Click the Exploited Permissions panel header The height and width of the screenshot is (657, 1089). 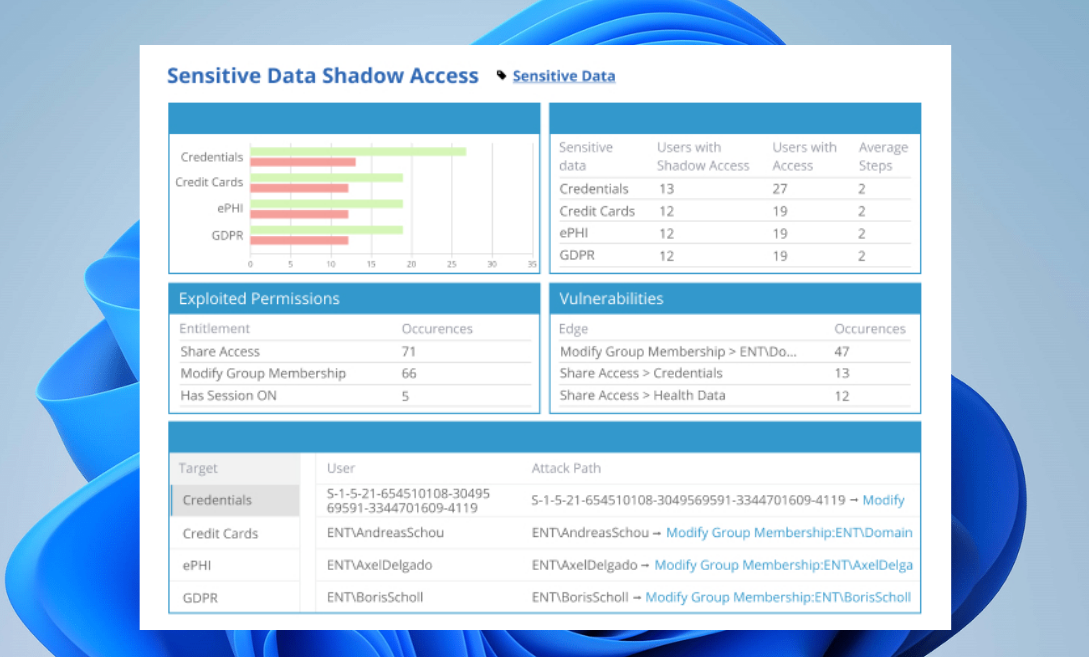354,299
